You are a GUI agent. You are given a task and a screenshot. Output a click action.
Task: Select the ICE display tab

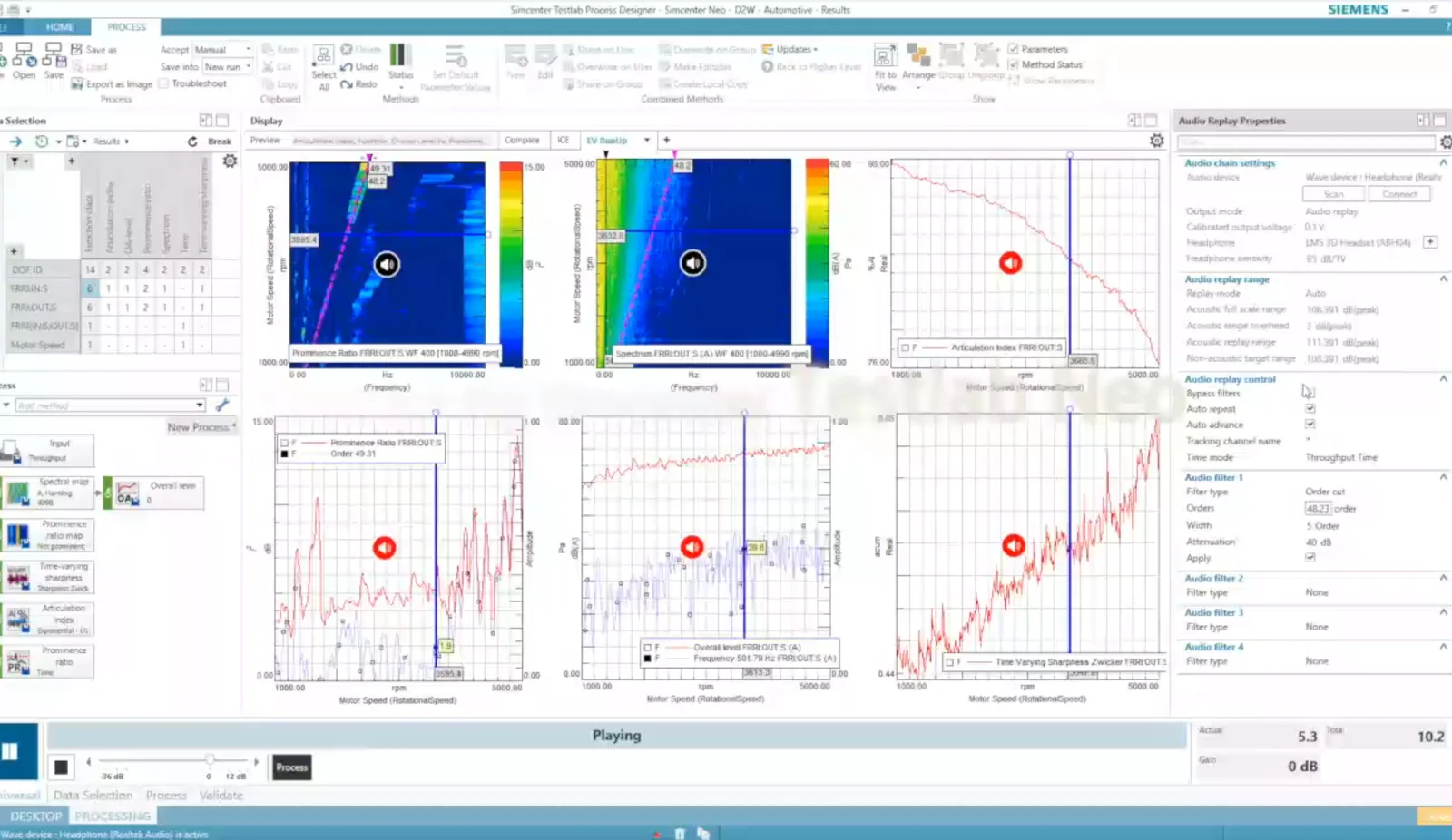point(564,141)
